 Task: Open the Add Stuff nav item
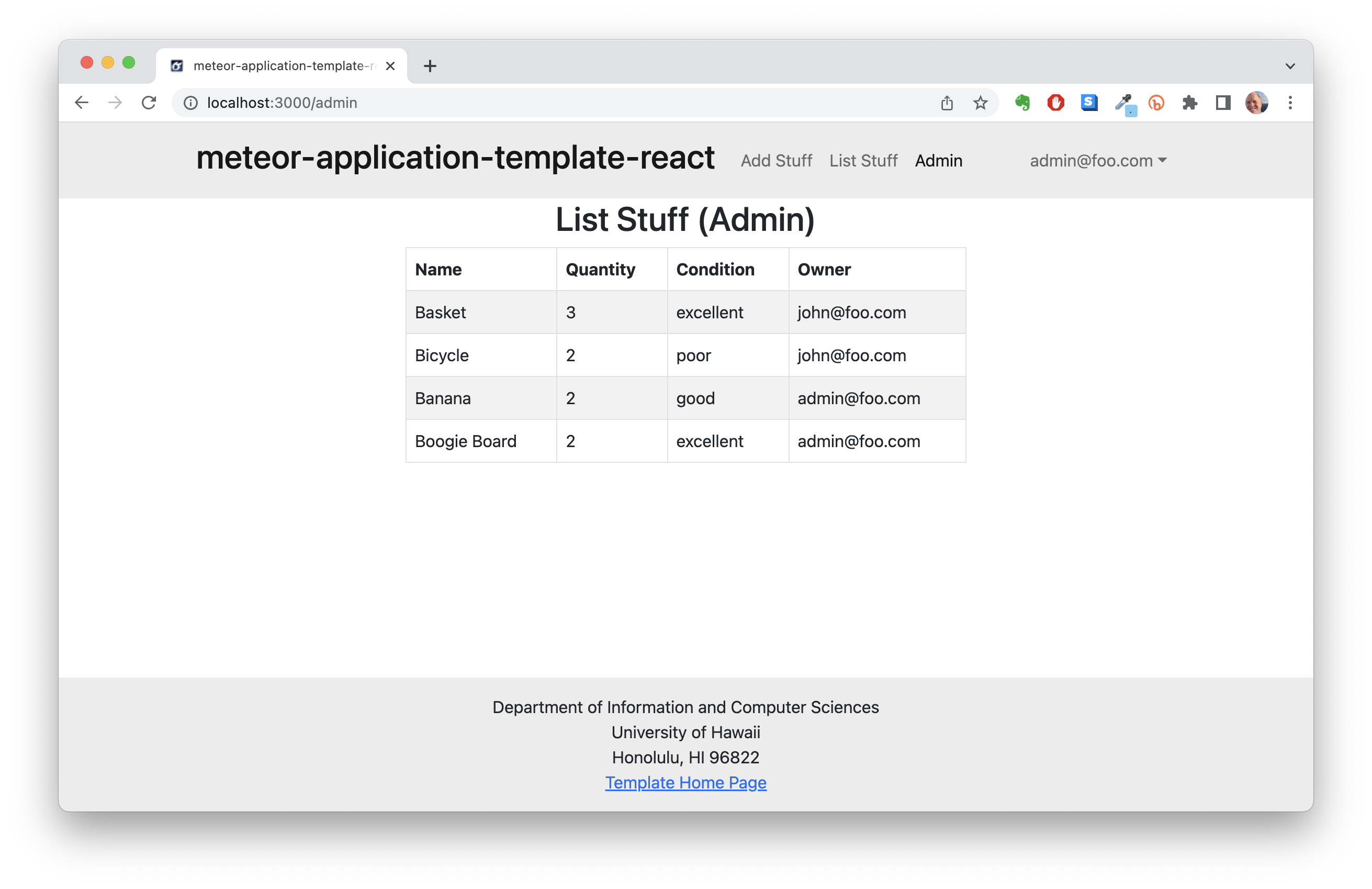pyautogui.click(x=776, y=160)
